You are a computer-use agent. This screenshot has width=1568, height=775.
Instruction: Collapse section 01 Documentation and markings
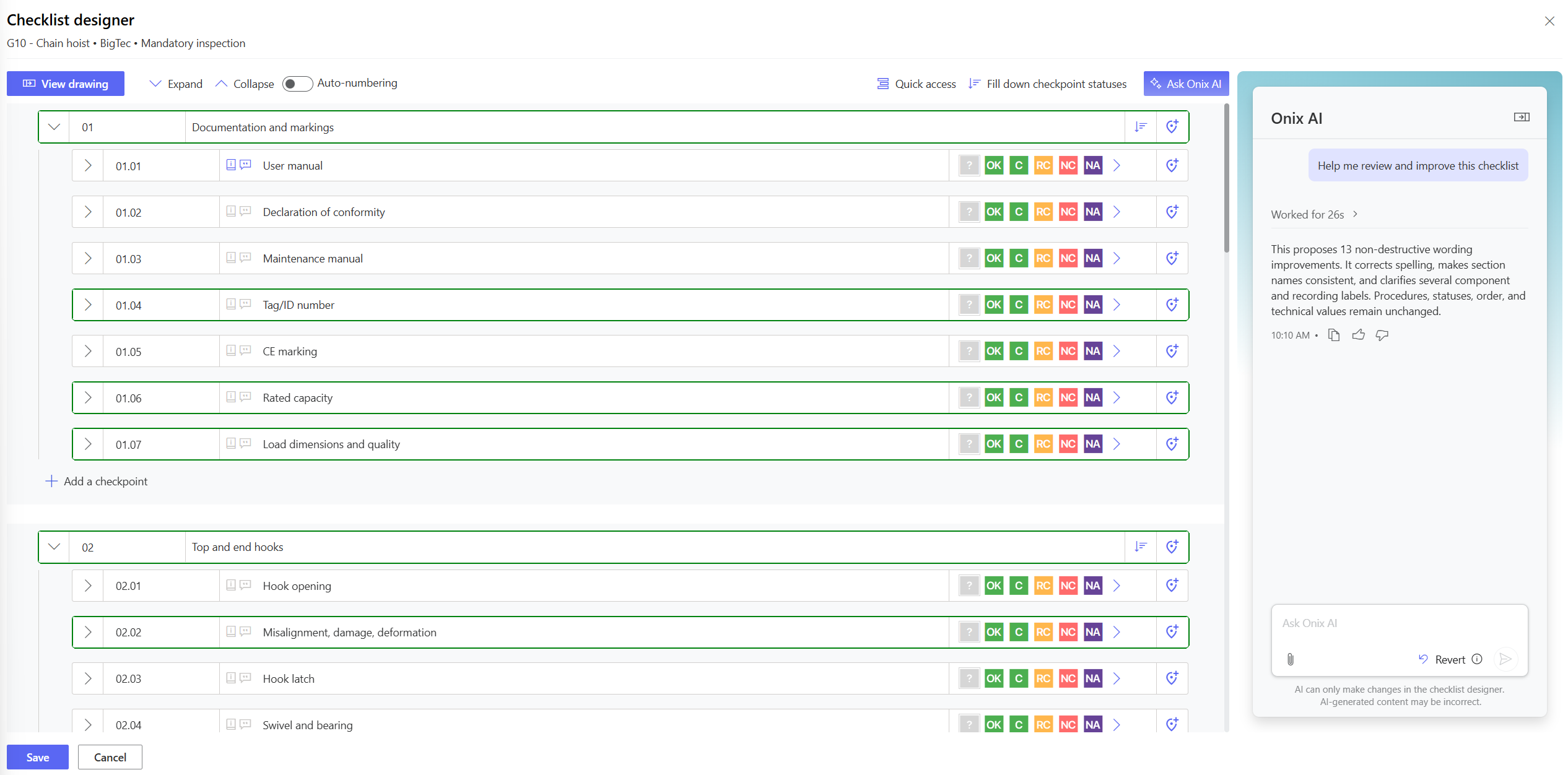click(54, 127)
